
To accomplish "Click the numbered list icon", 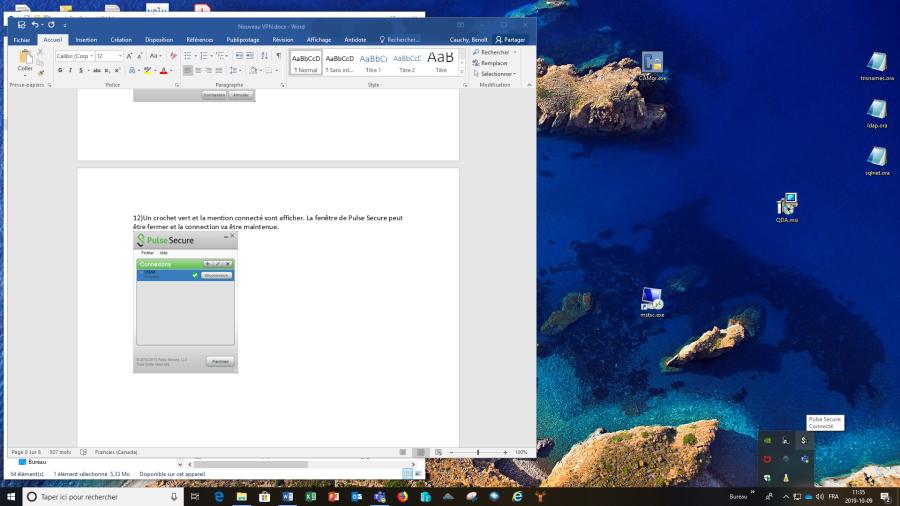I will [x=204, y=56].
